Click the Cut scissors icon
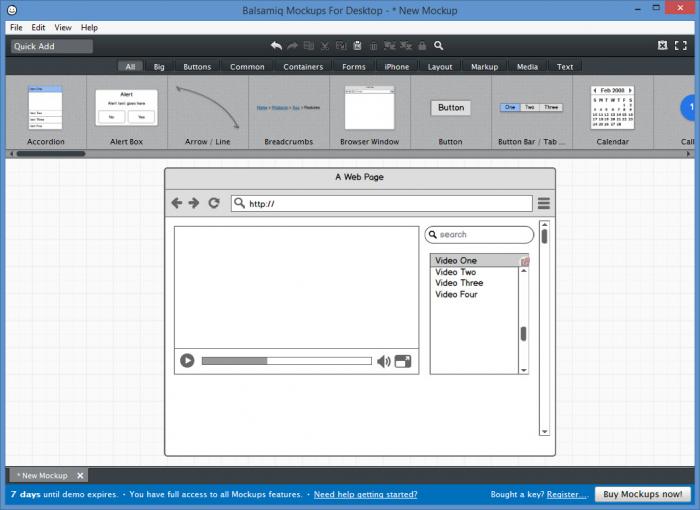Viewport: 700px width, 510px height. [x=325, y=46]
